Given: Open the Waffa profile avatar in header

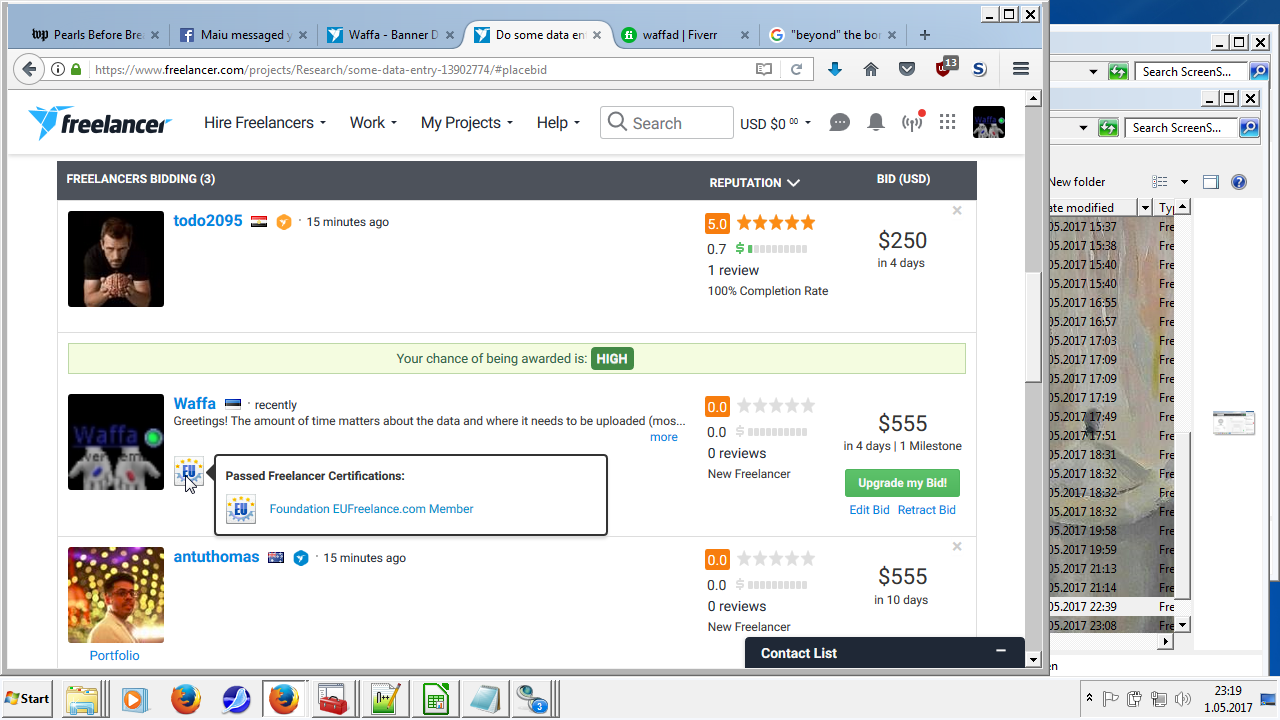Looking at the screenshot, I should (x=989, y=122).
